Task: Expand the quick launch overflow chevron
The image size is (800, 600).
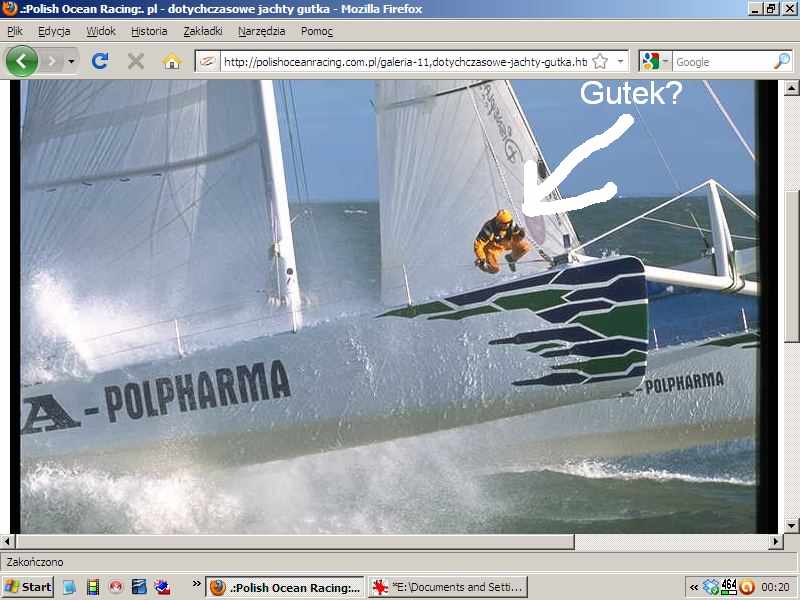Action: pyautogui.click(x=196, y=584)
